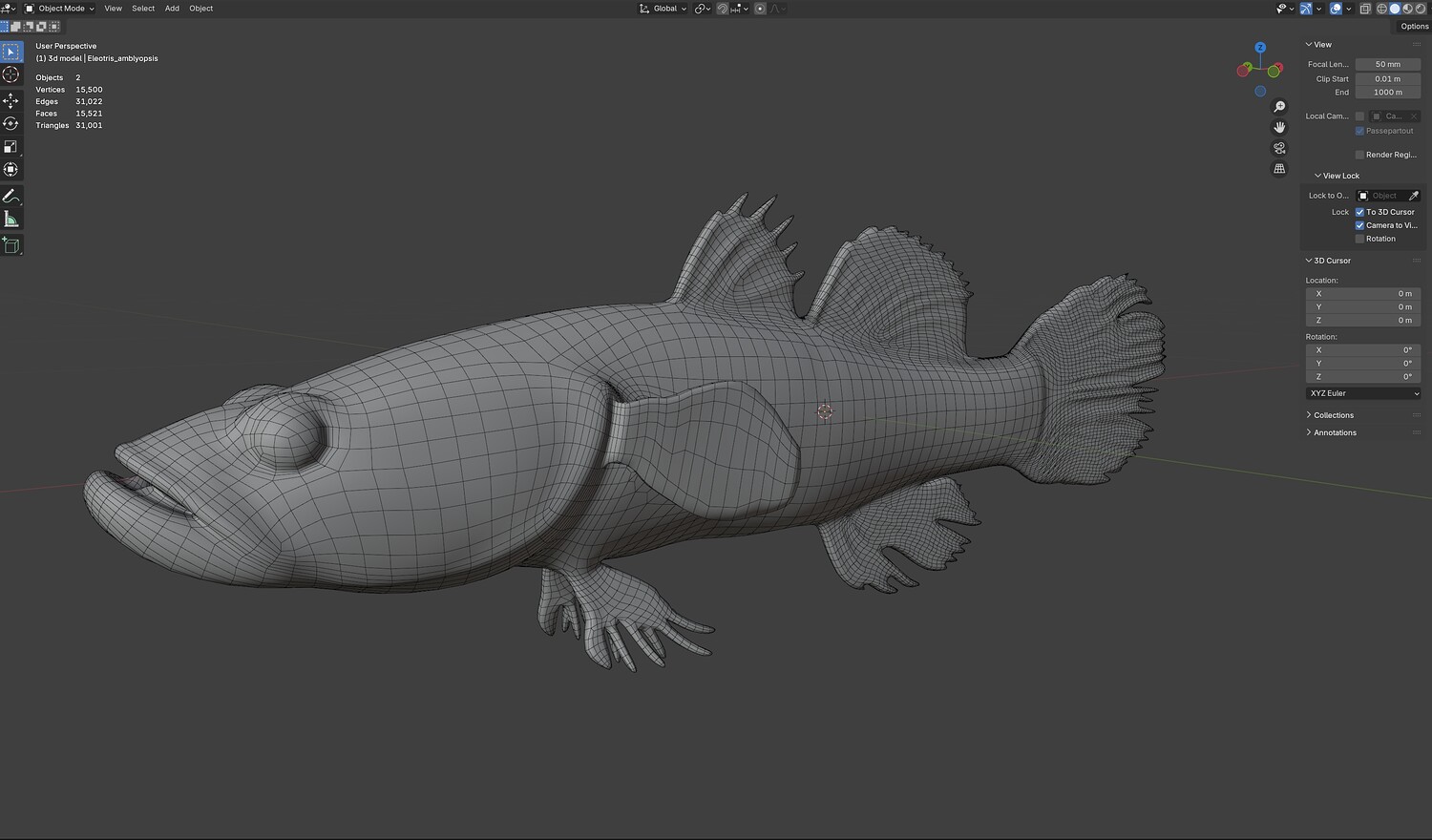Click the 3D Cursor Location X field

tap(1363, 294)
